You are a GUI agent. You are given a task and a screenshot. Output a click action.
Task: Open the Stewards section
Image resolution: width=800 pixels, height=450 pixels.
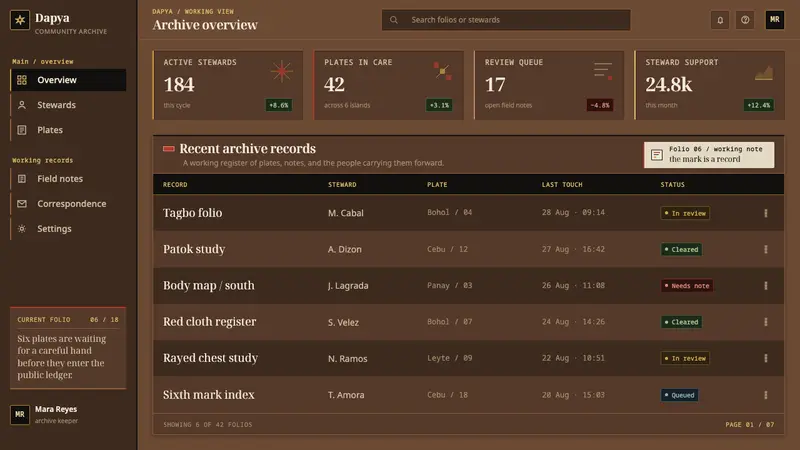pyautogui.click(x=68, y=105)
